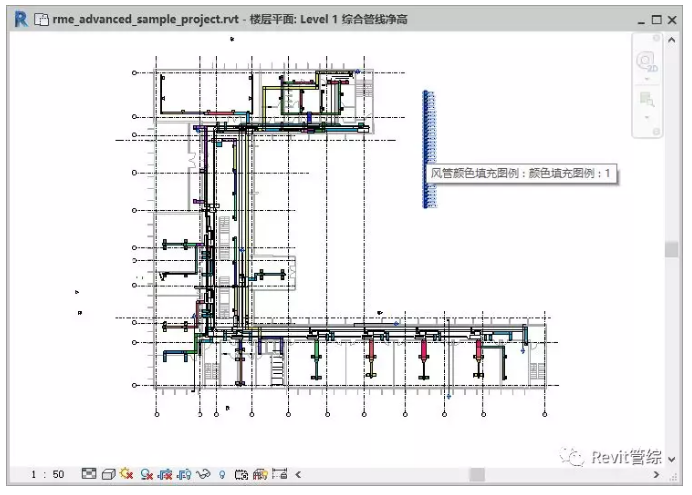692x495 pixels.
Task: Toggle shadows in the view control bar
Action: pos(147,474)
